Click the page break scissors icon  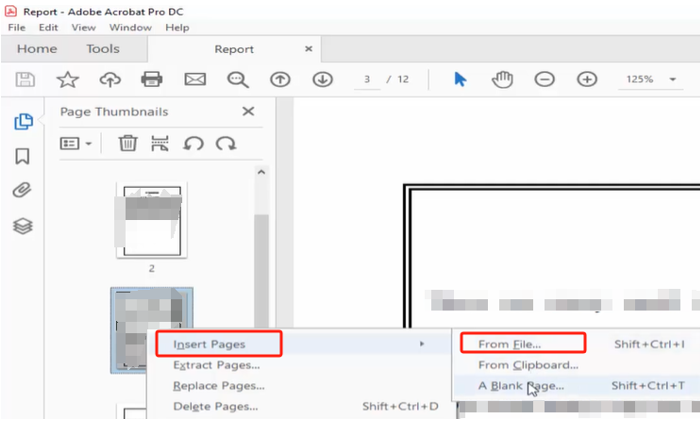click(x=160, y=143)
